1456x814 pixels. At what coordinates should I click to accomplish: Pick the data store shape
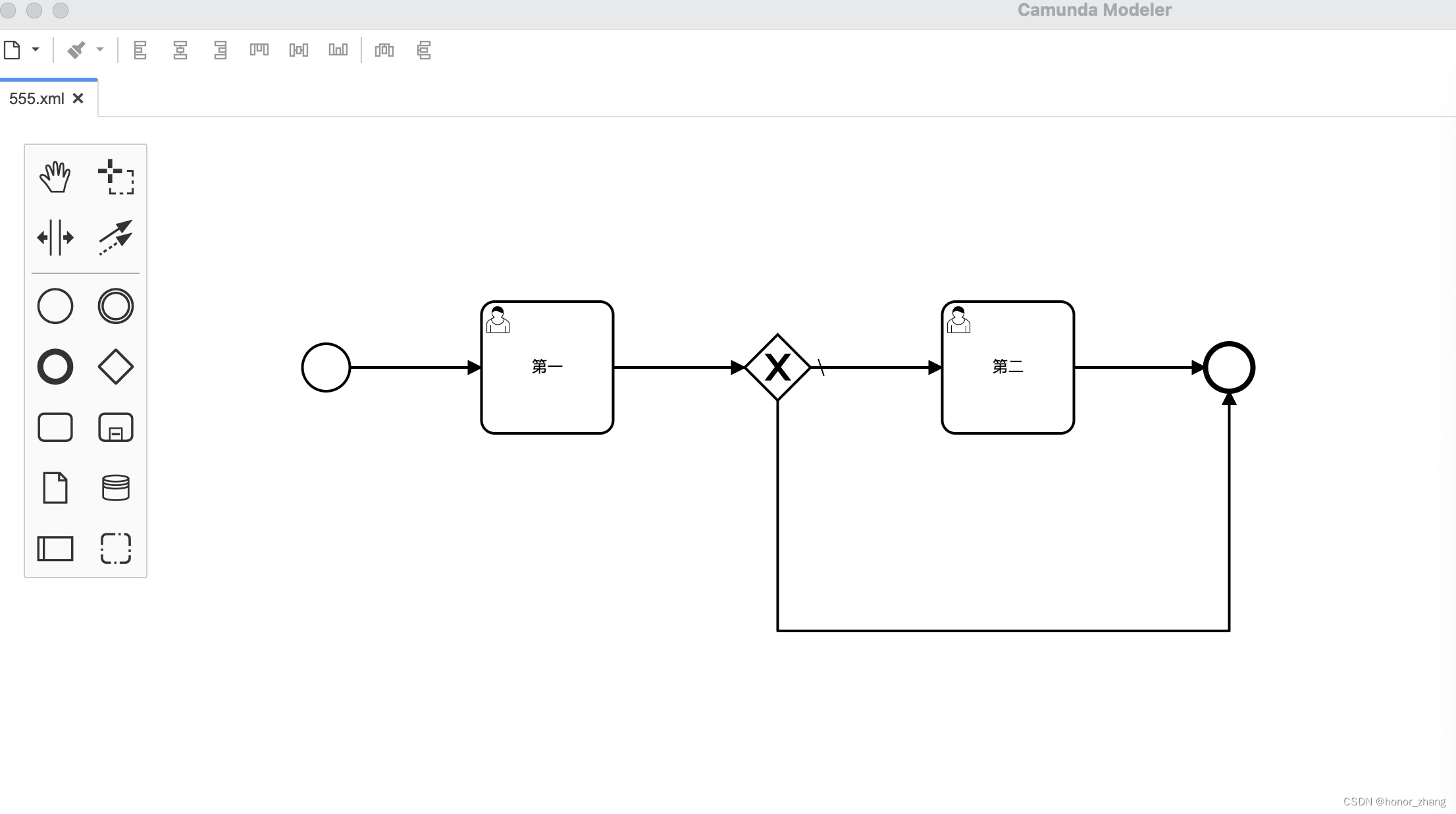coord(116,487)
